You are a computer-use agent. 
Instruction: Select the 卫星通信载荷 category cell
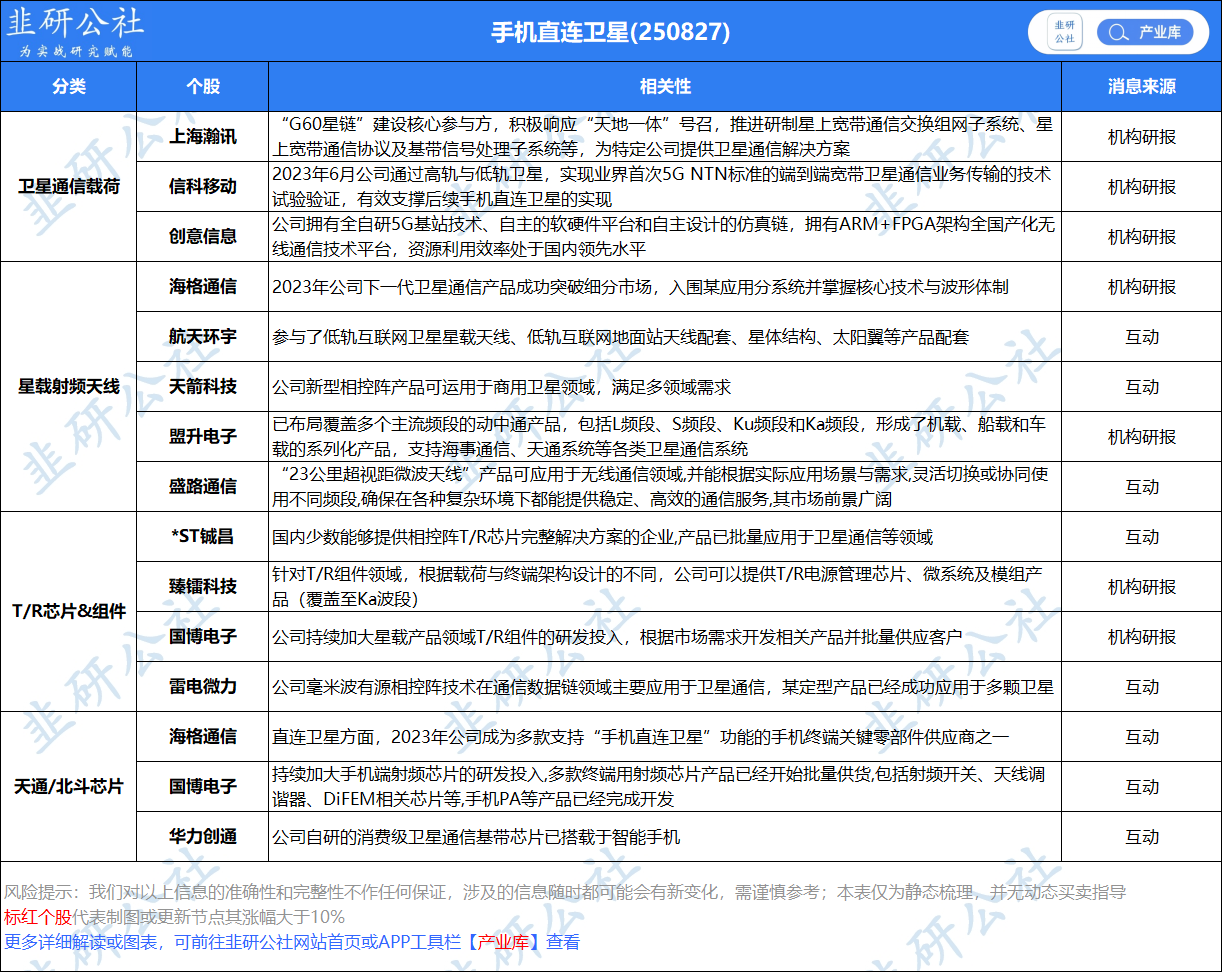pyautogui.click(x=68, y=187)
